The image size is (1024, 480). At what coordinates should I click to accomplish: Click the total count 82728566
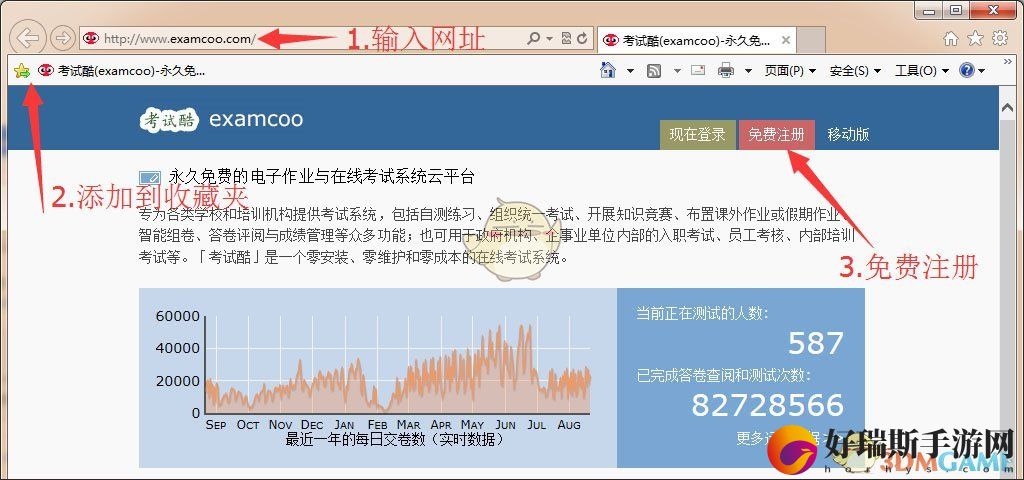pyautogui.click(x=767, y=405)
